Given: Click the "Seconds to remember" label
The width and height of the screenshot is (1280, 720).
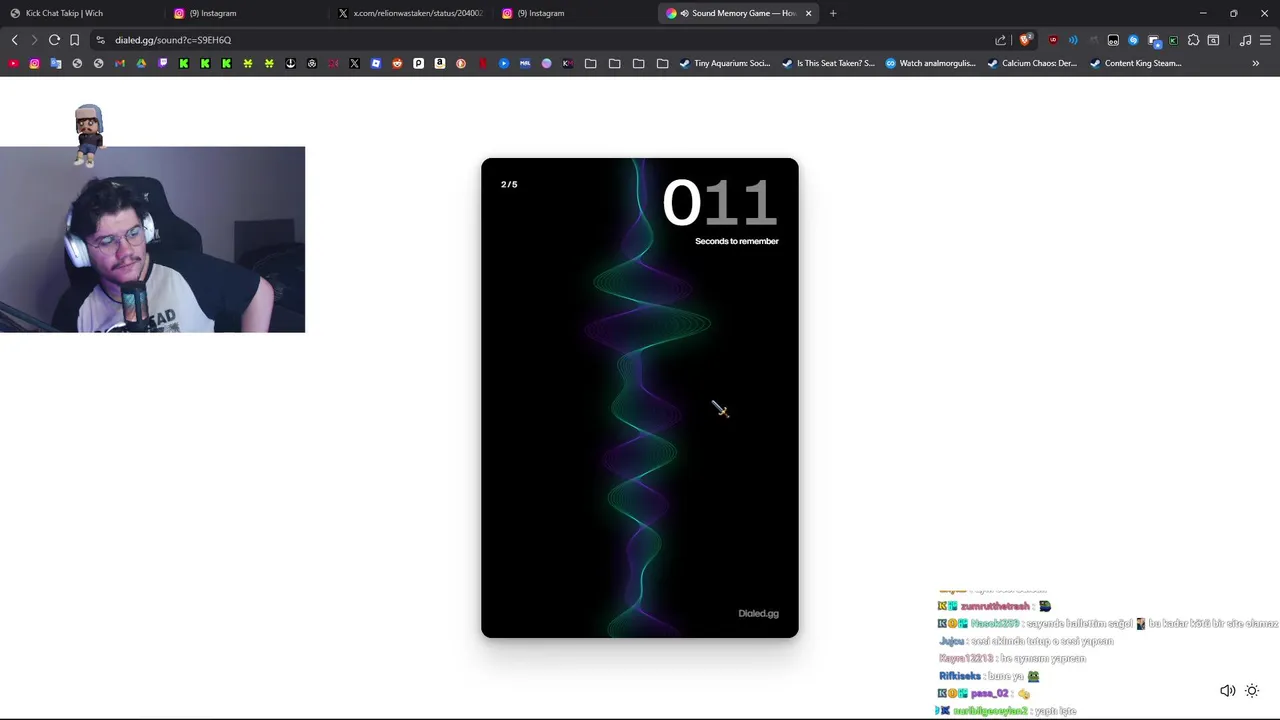Looking at the screenshot, I should pos(737,241).
